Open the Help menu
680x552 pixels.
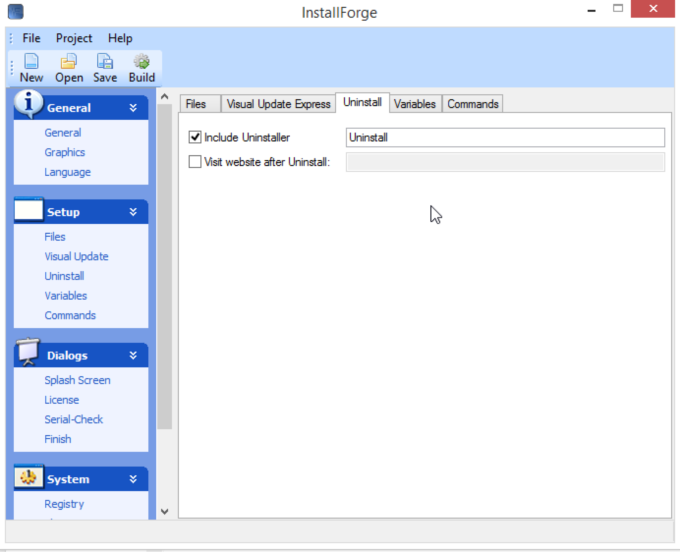[x=120, y=38]
